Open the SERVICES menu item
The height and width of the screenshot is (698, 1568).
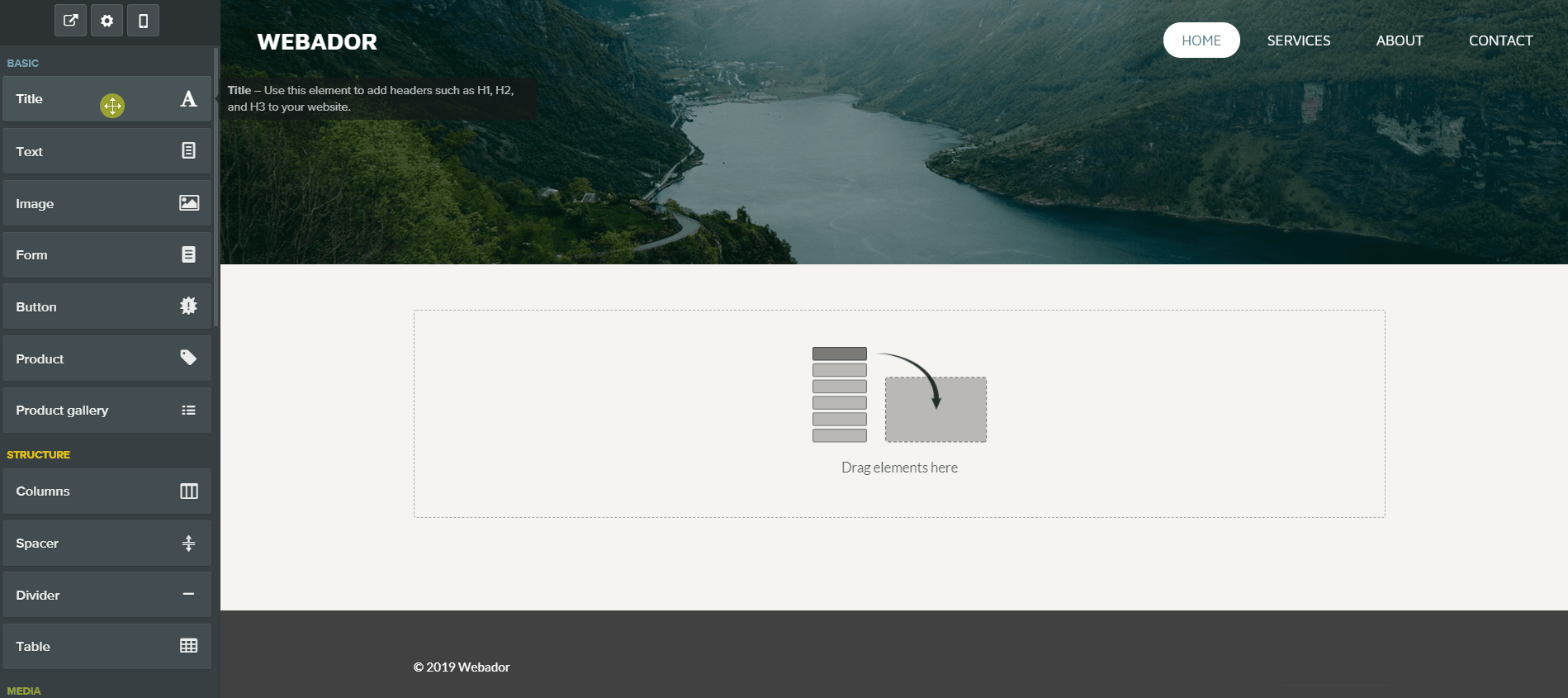click(1299, 40)
